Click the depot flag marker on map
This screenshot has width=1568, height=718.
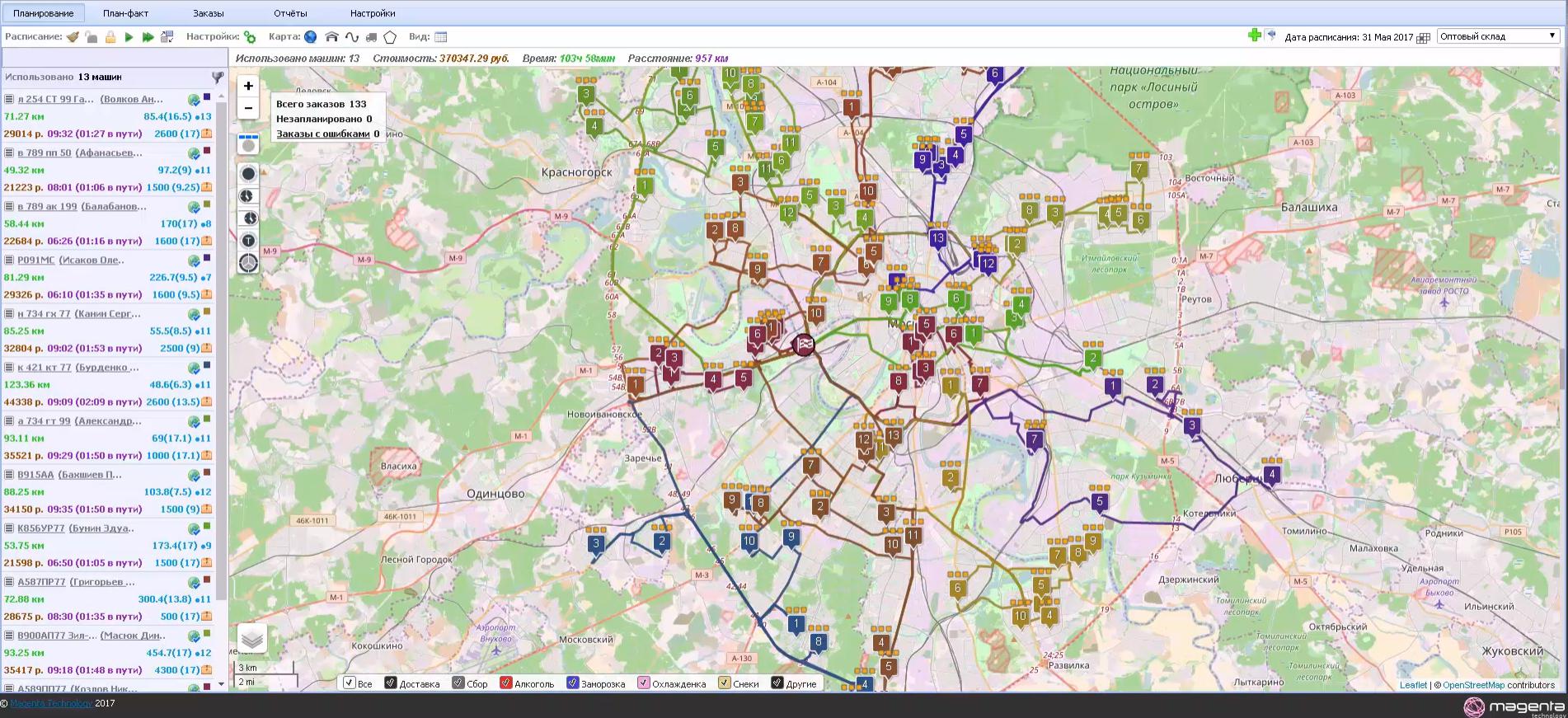pyautogui.click(x=804, y=345)
